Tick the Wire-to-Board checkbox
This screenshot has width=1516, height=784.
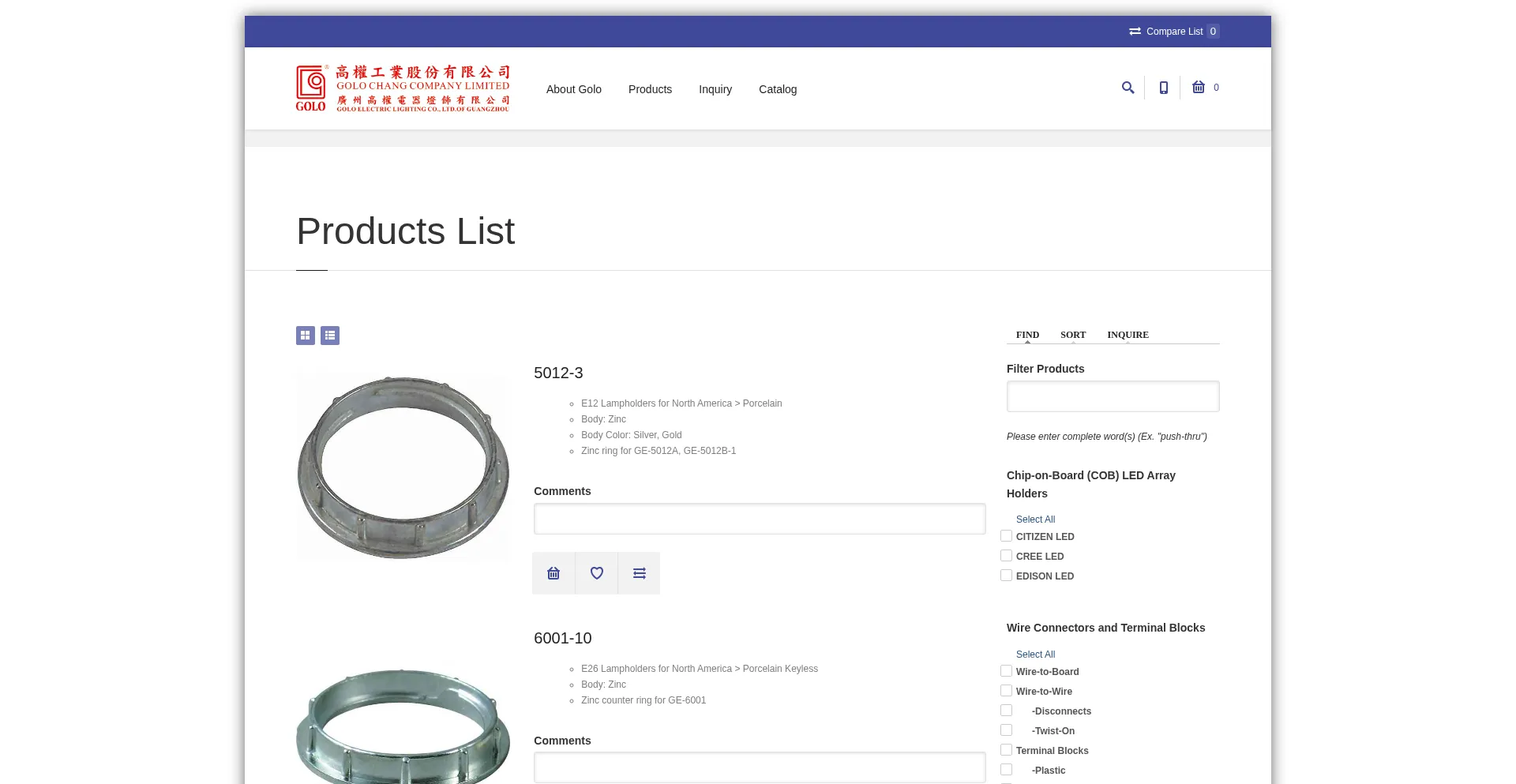[x=1006, y=671]
